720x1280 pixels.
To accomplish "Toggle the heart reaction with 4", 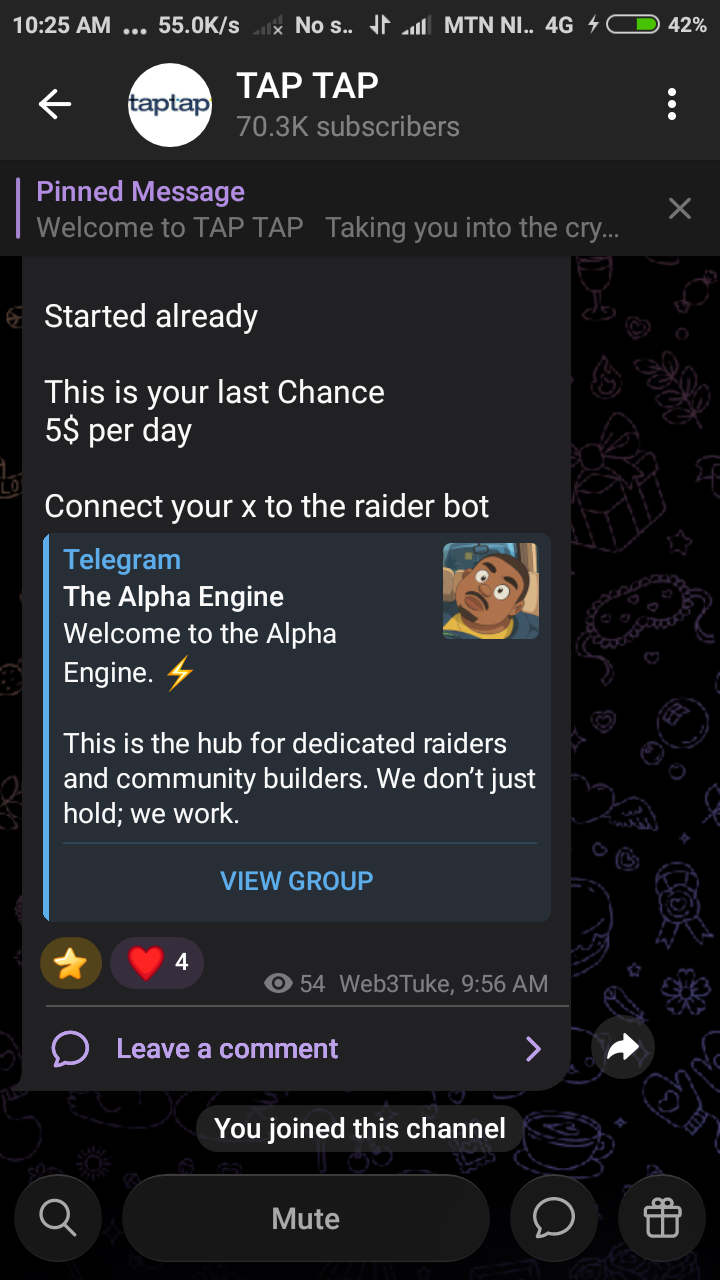I will 157,963.
